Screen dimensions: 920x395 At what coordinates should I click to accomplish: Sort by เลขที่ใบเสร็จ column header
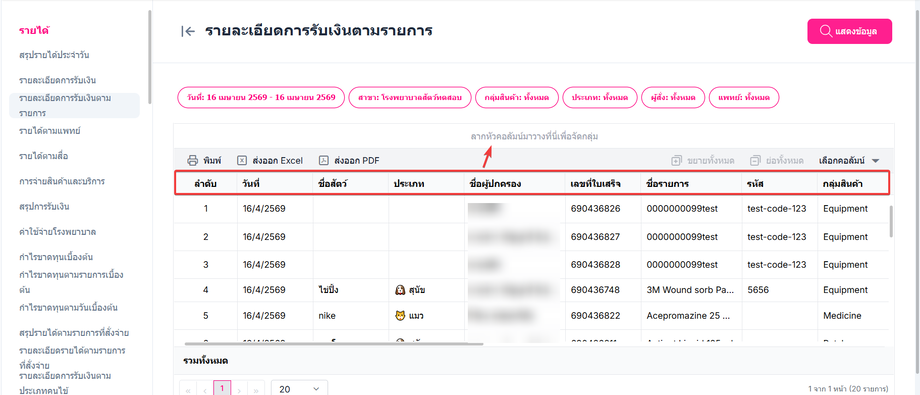tap(603, 184)
